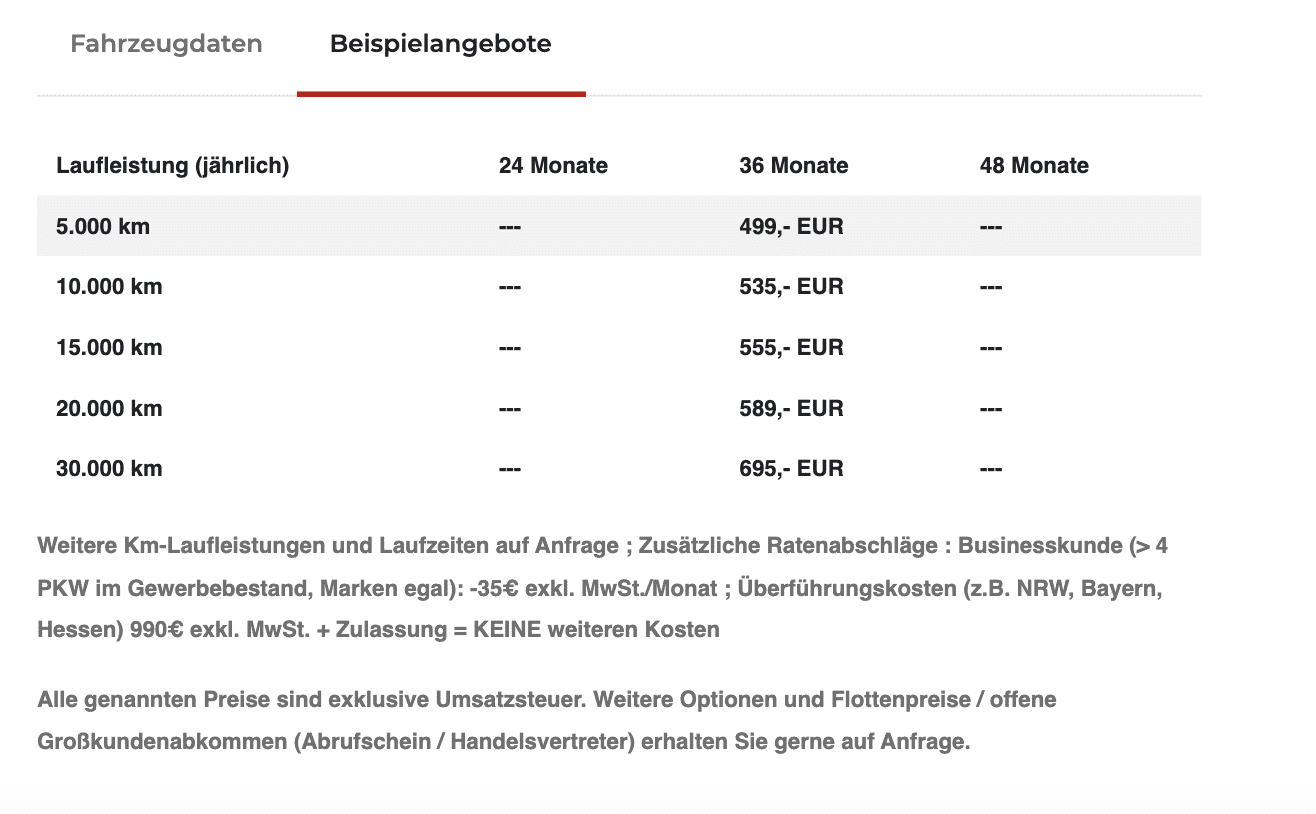Select the 5.000 km row label
This screenshot has width=1316, height=814.
(103, 227)
